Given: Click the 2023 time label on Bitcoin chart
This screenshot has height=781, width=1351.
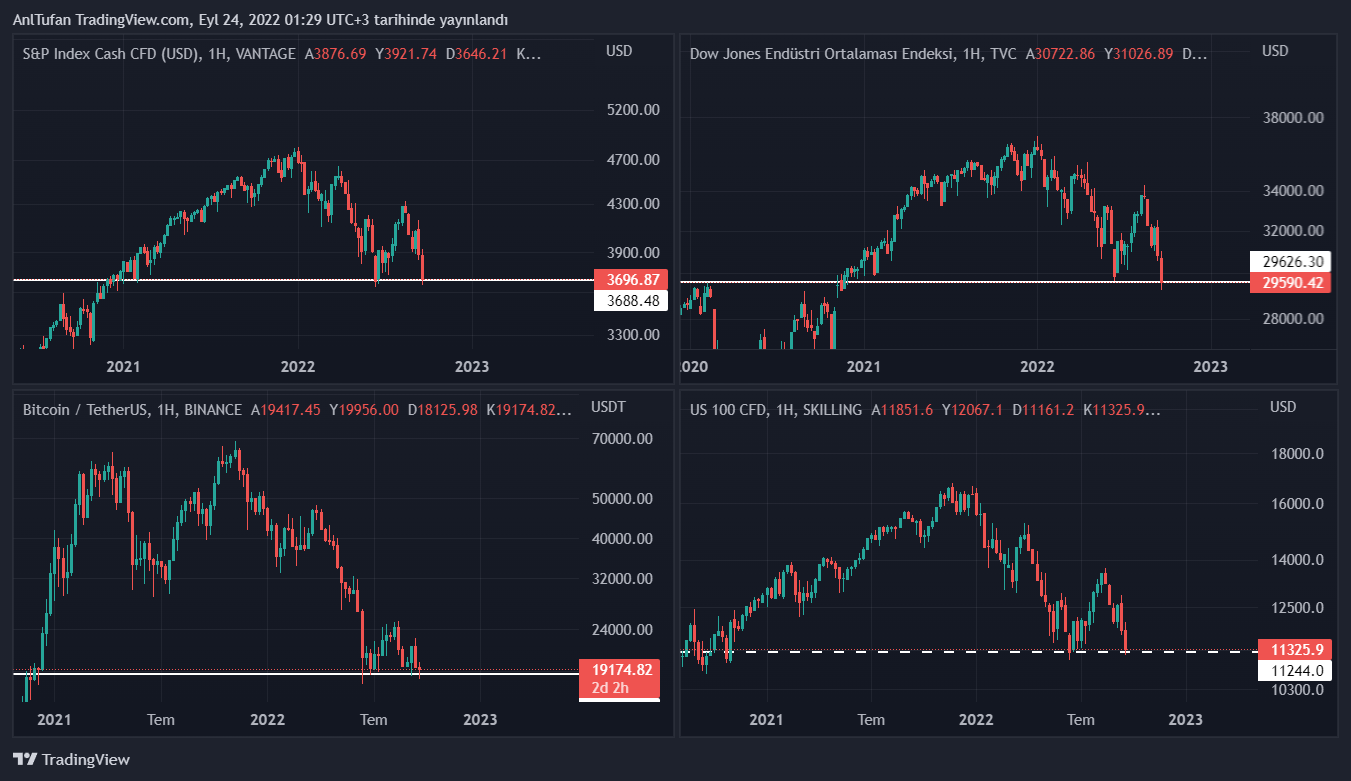Looking at the screenshot, I should (x=481, y=720).
